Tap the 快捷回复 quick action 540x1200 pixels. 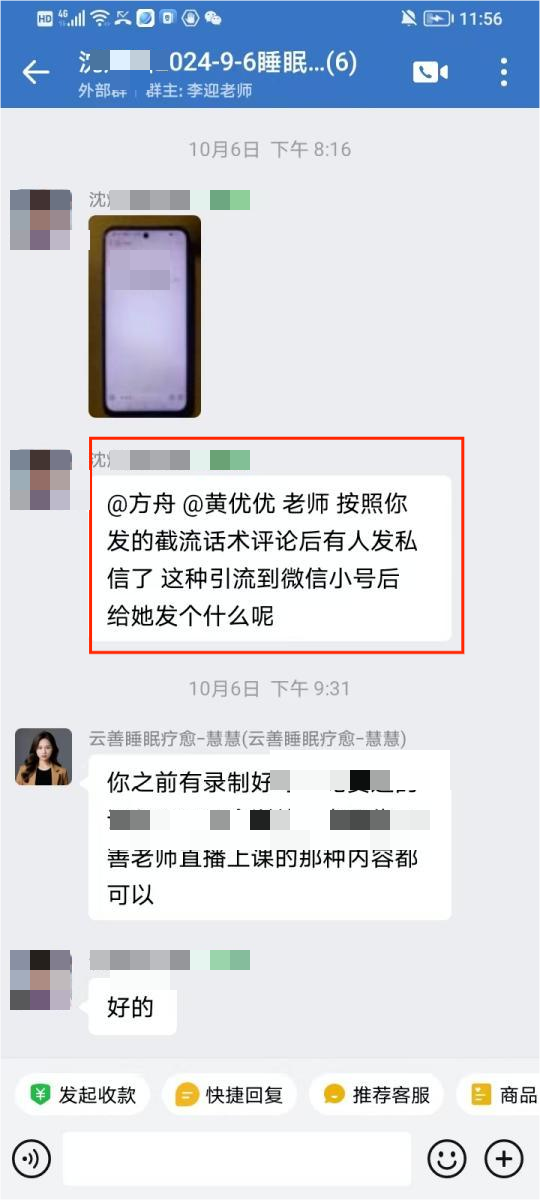click(229, 1095)
